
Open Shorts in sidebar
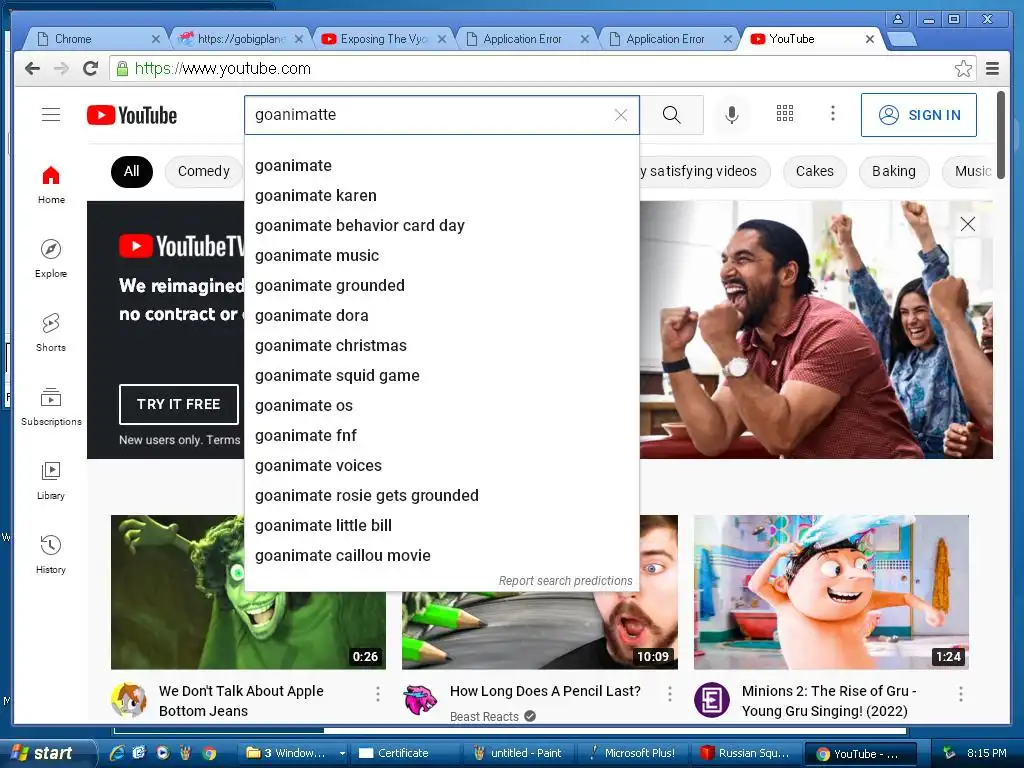click(51, 332)
